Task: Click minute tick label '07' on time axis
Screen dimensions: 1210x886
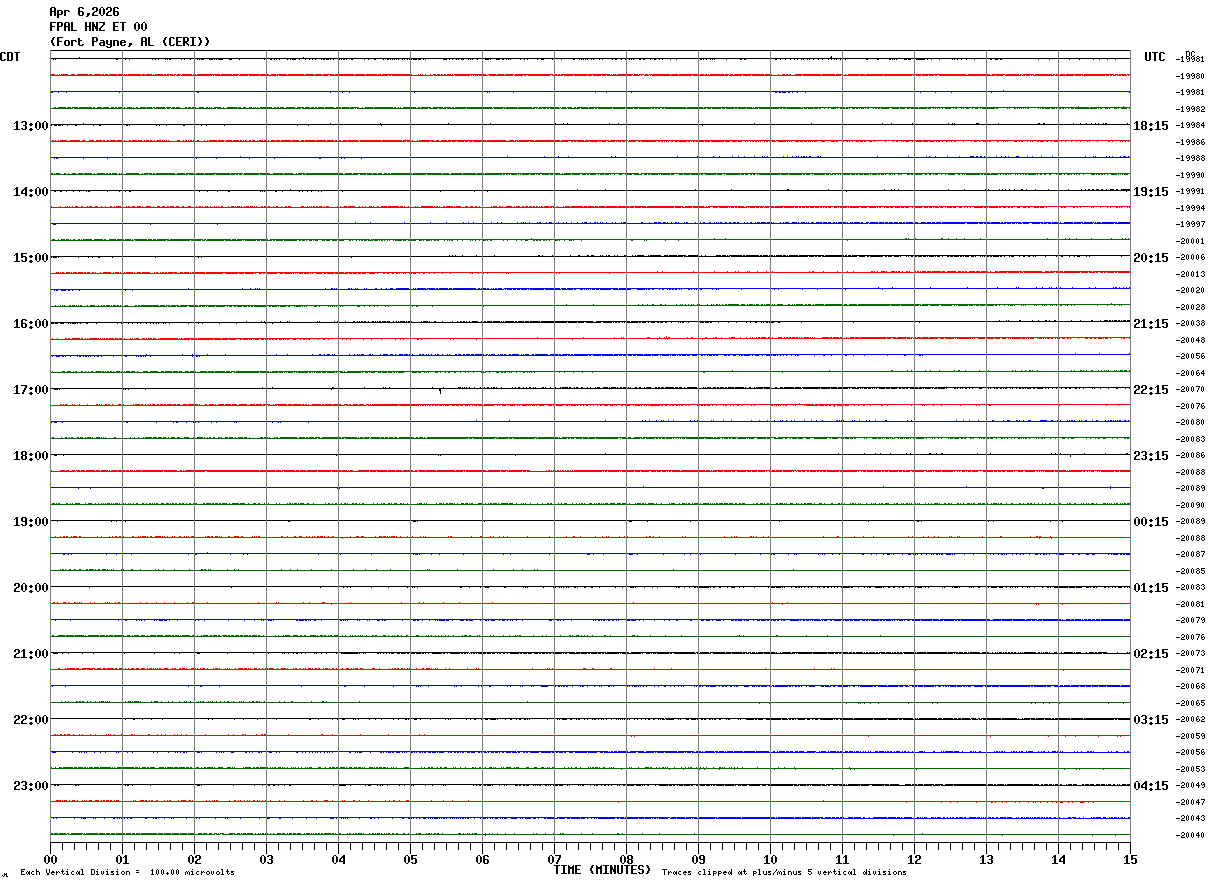Action: 555,859
